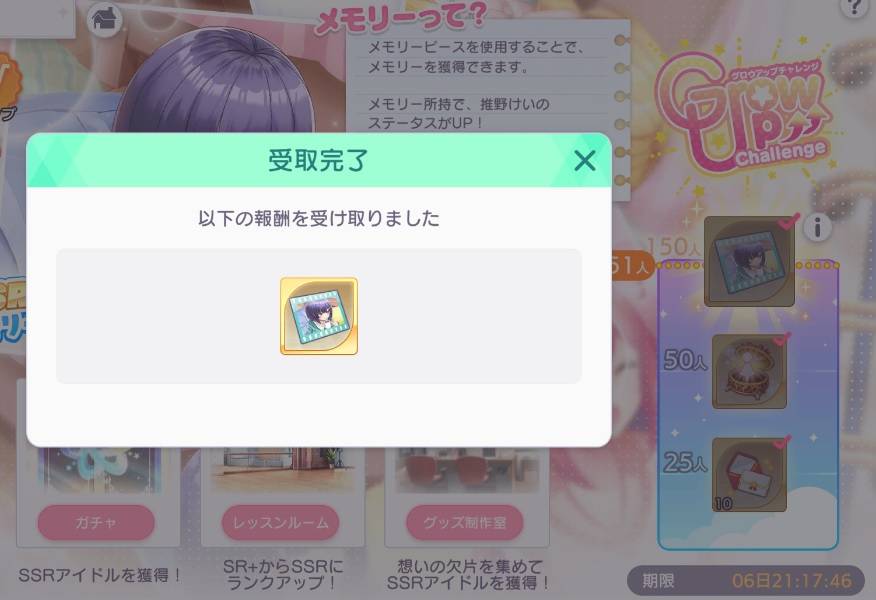Go to the home screen via house icon
The width and height of the screenshot is (876, 600).
tap(104, 19)
